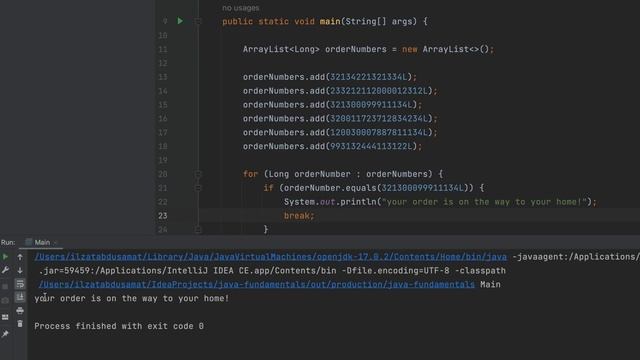Click 'equals' call on line 21
The image size is (640, 360).
point(361,188)
